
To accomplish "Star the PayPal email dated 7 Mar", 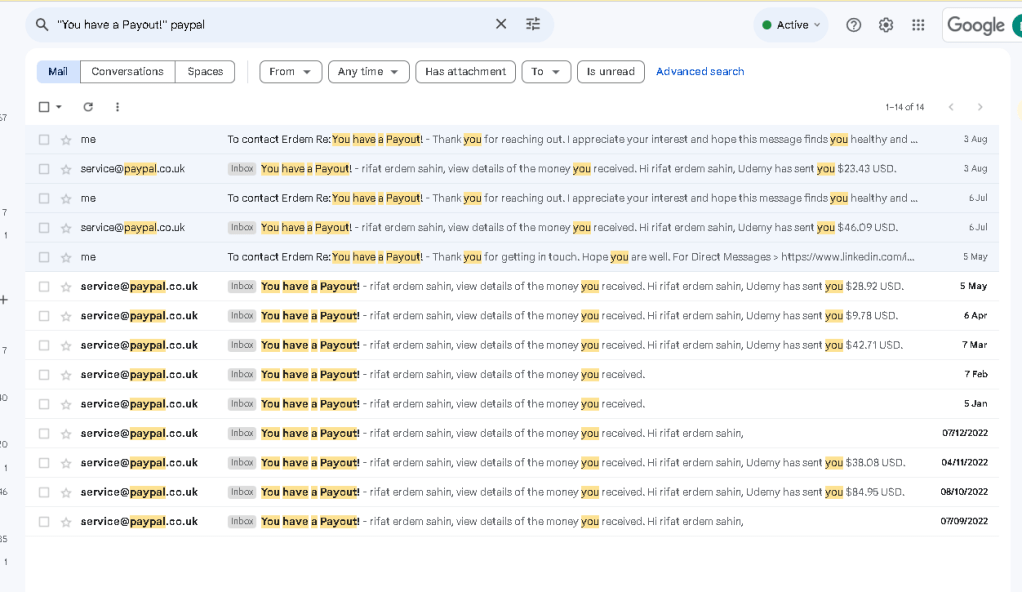I will (66, 345).
